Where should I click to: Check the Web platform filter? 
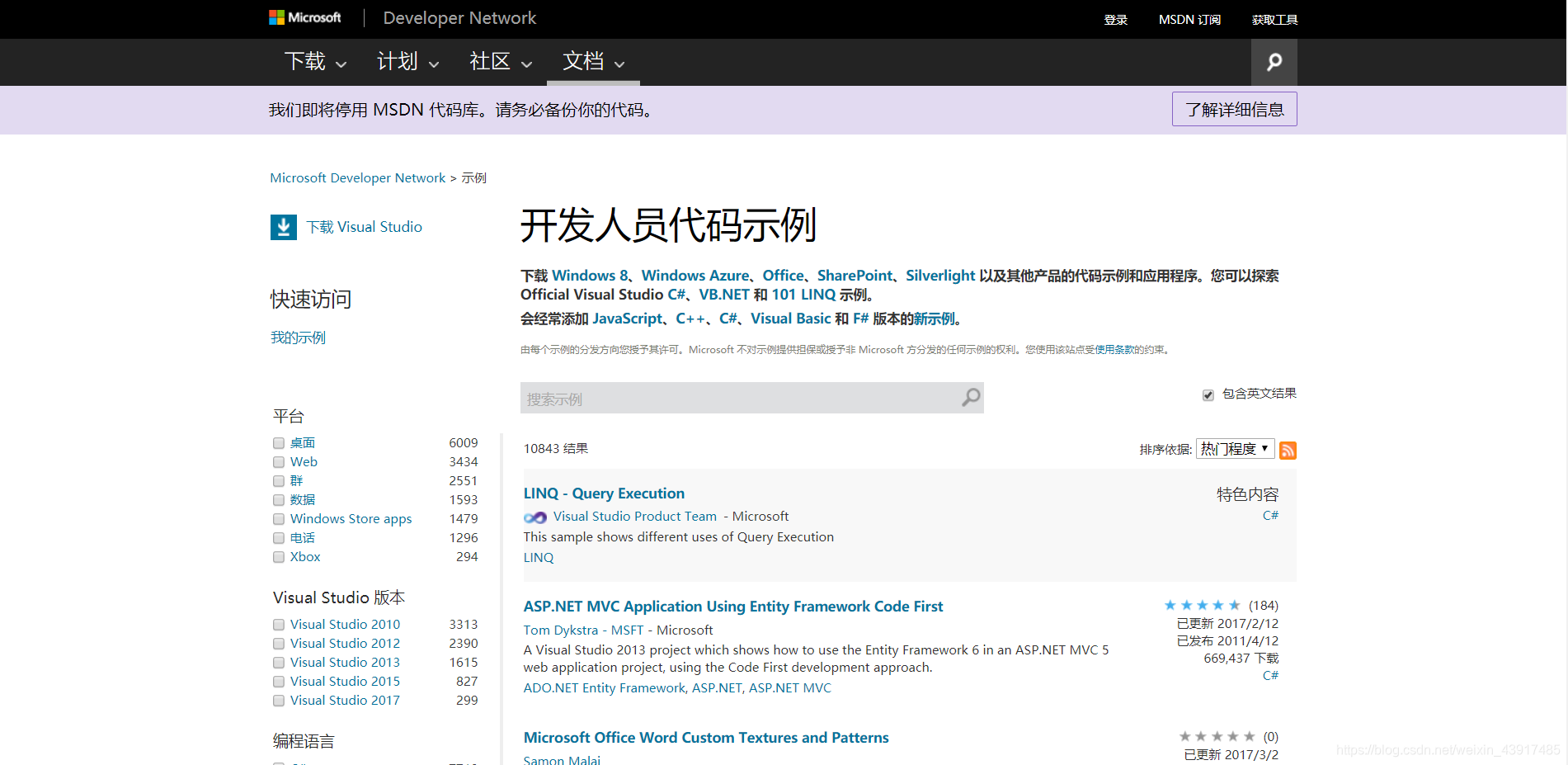pos(279,462)
